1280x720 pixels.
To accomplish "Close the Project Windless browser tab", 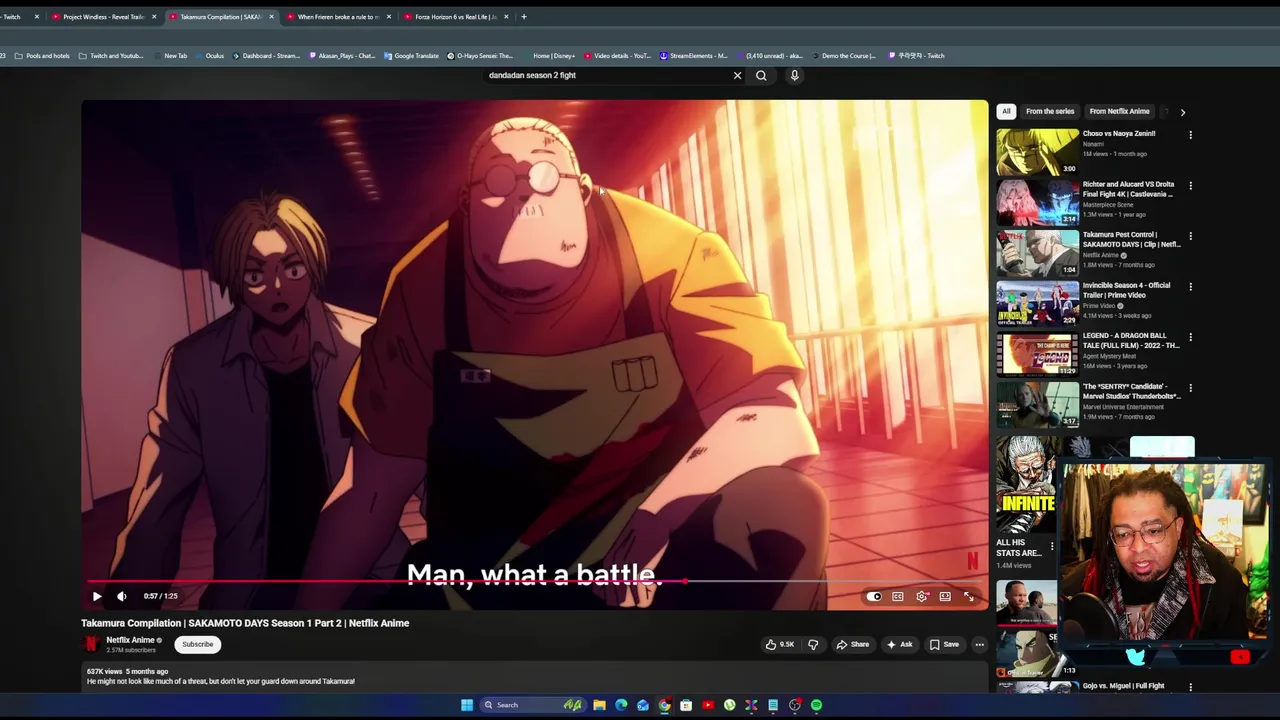I will 154,17.
